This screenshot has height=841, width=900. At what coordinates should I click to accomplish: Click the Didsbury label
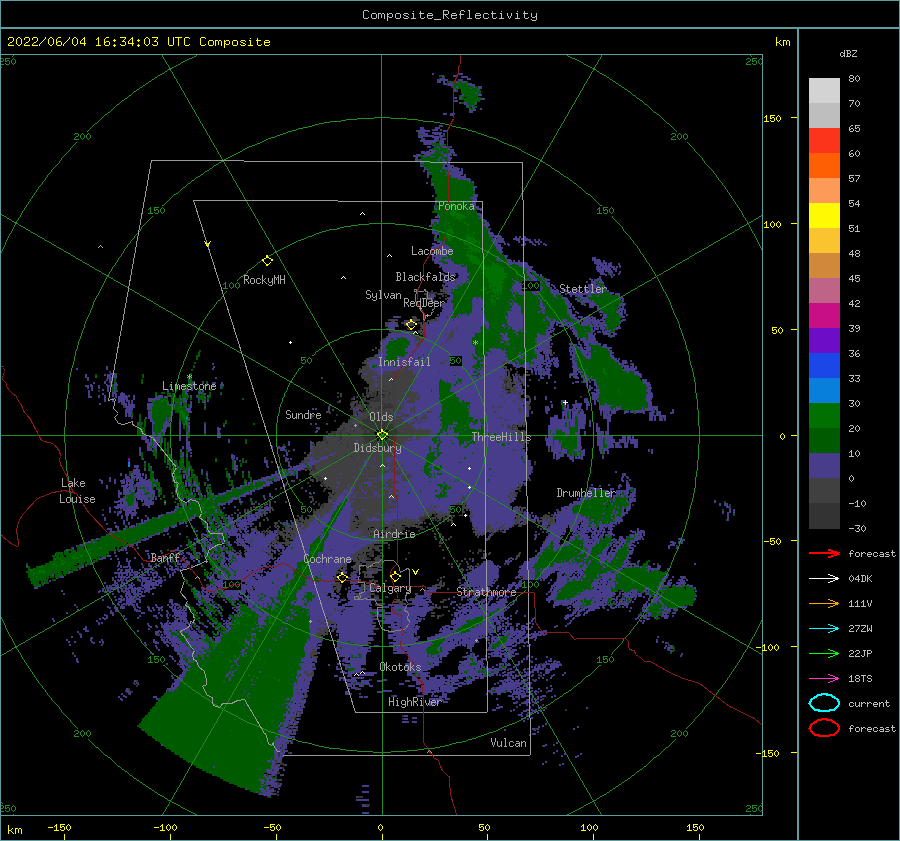pos(378,448)
